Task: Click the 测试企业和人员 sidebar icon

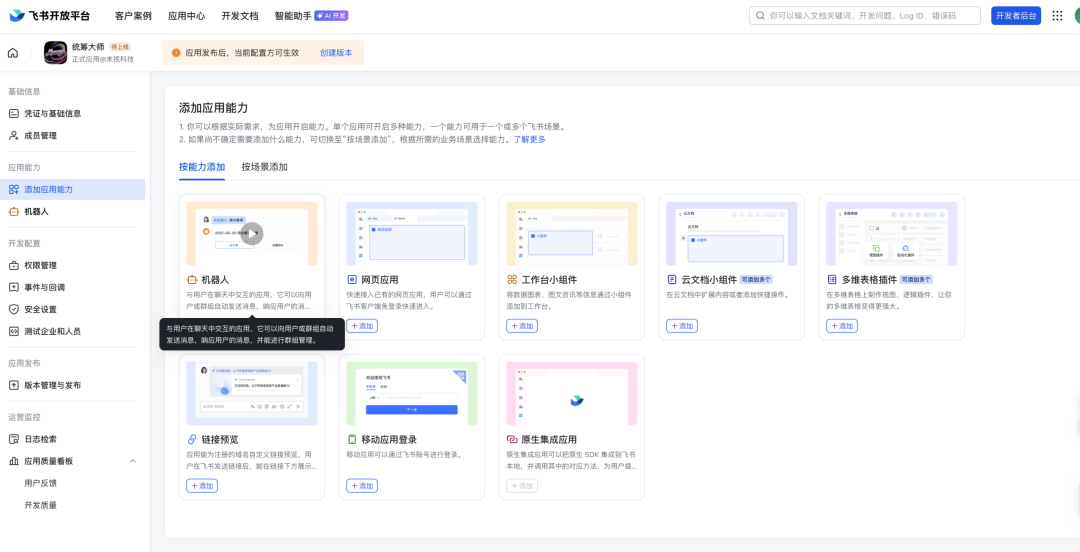Action: click(x=13, y=331)
